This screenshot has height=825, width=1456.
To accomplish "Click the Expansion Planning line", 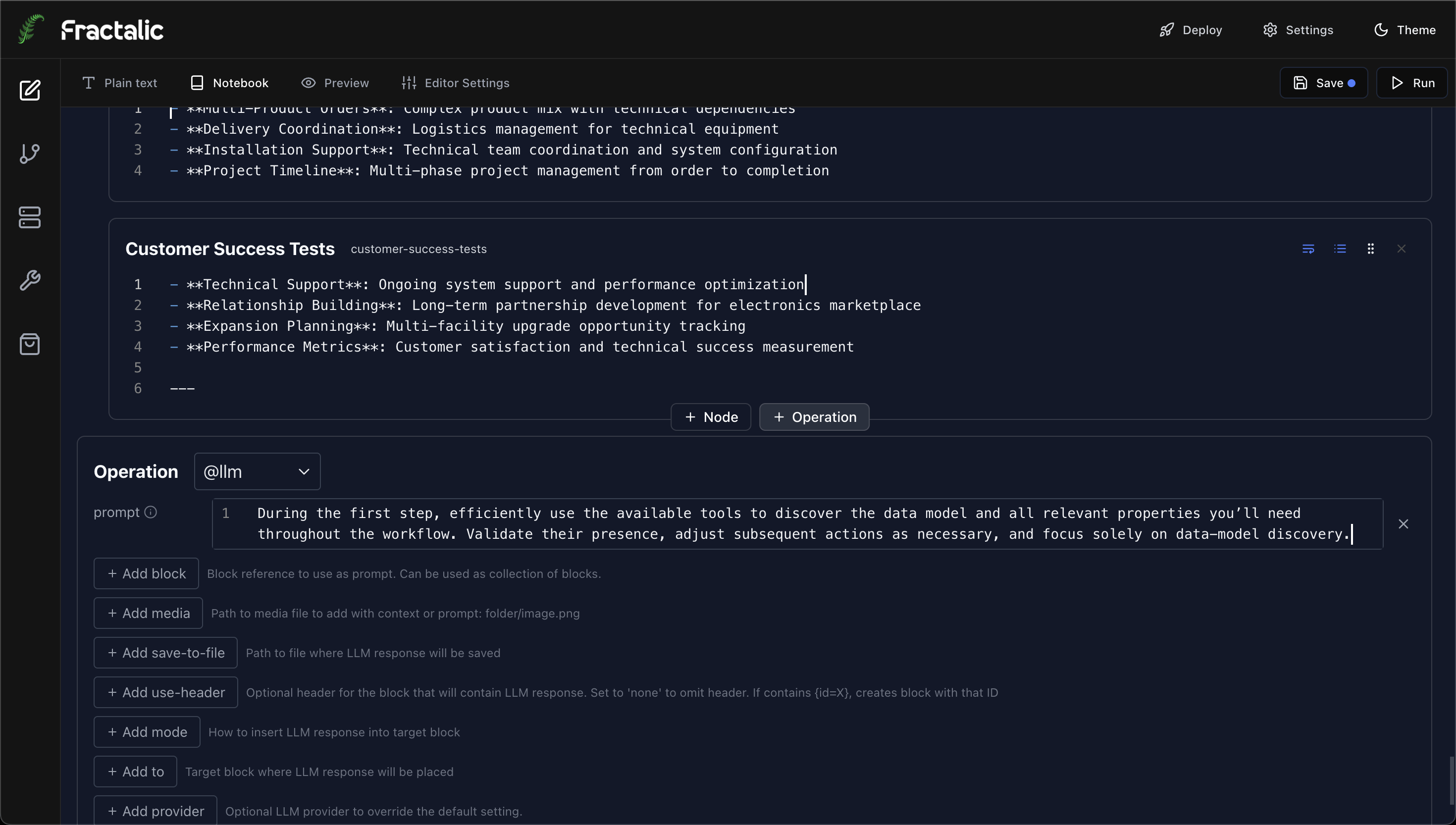I will [458, 326].
